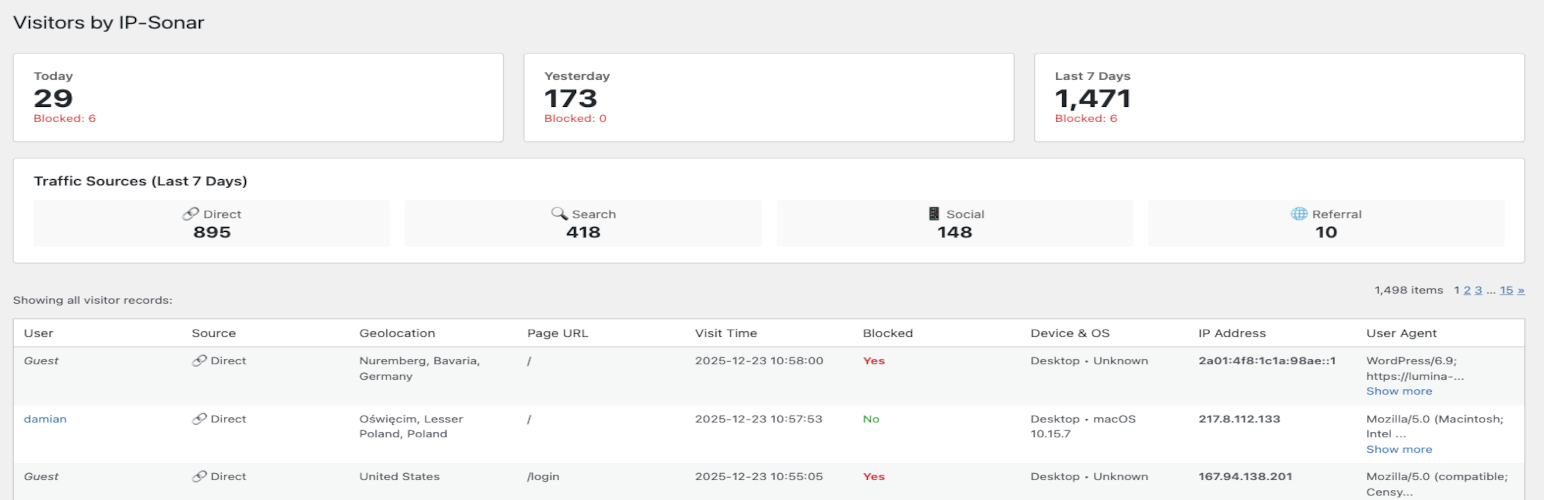Click the link icon in /login row Source

pos(199,477)
